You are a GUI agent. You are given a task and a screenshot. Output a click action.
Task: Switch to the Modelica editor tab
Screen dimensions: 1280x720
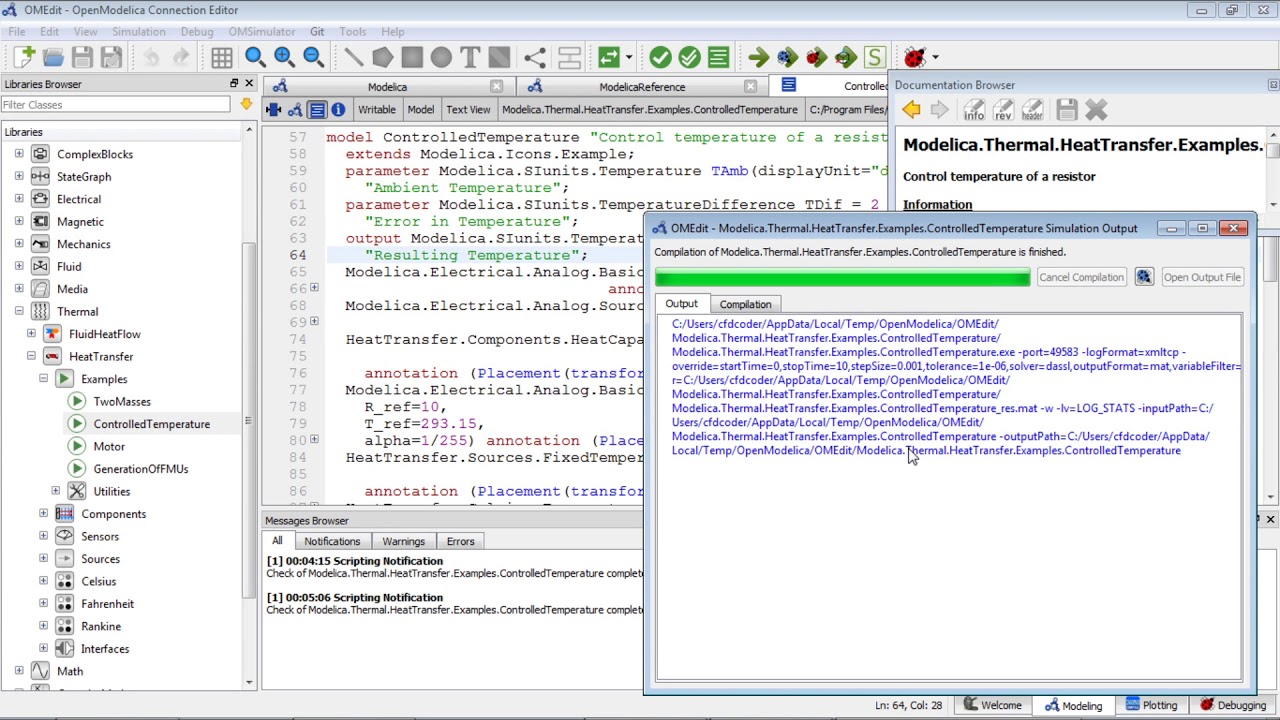click(387, 87)
